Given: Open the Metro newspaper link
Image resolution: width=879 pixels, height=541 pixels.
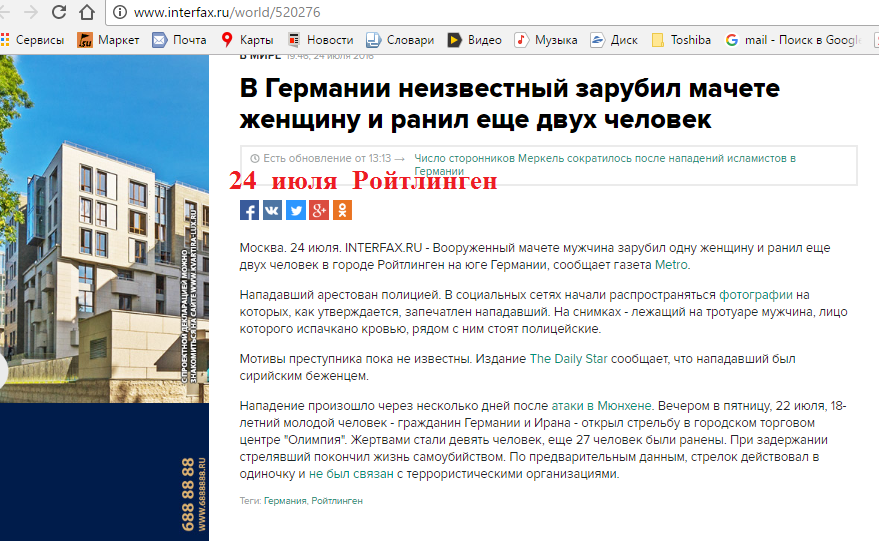Looking at the screenshot, I should (671, 265).
